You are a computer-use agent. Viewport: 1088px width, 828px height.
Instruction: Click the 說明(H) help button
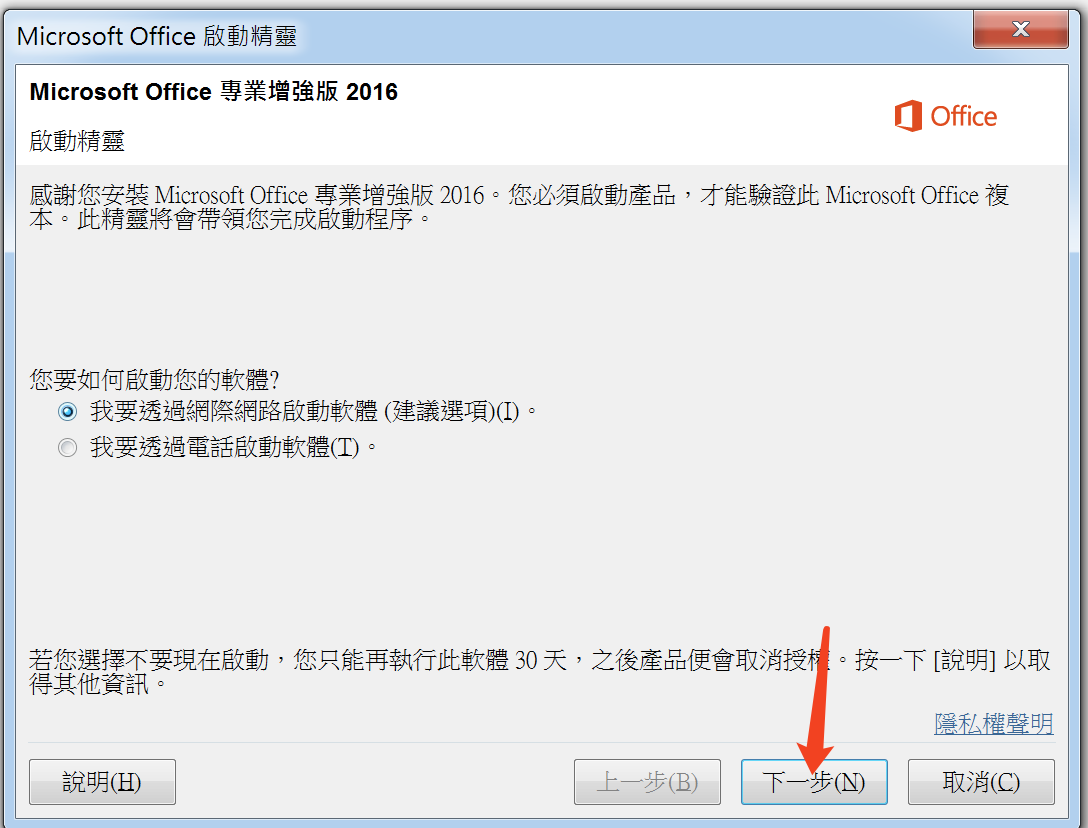(102, 782)
